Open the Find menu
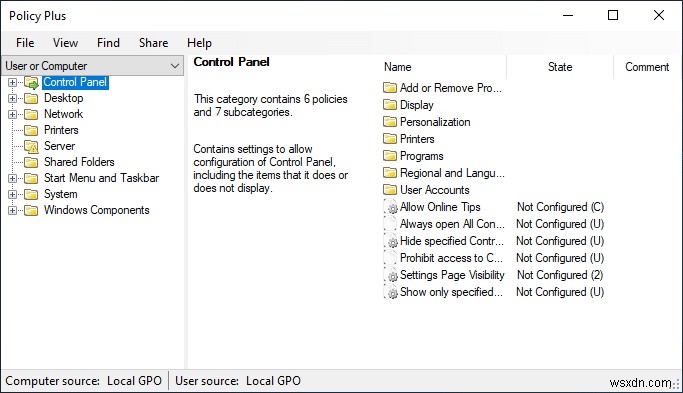The image size is (683, 393). pyautogui.click(x=108, y=43)
